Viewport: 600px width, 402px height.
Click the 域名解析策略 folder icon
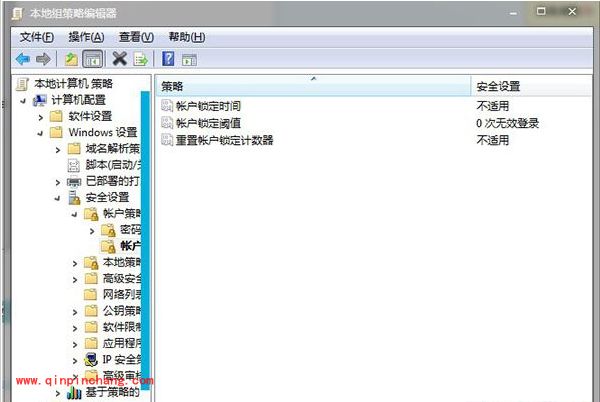[x=74, y=148]
